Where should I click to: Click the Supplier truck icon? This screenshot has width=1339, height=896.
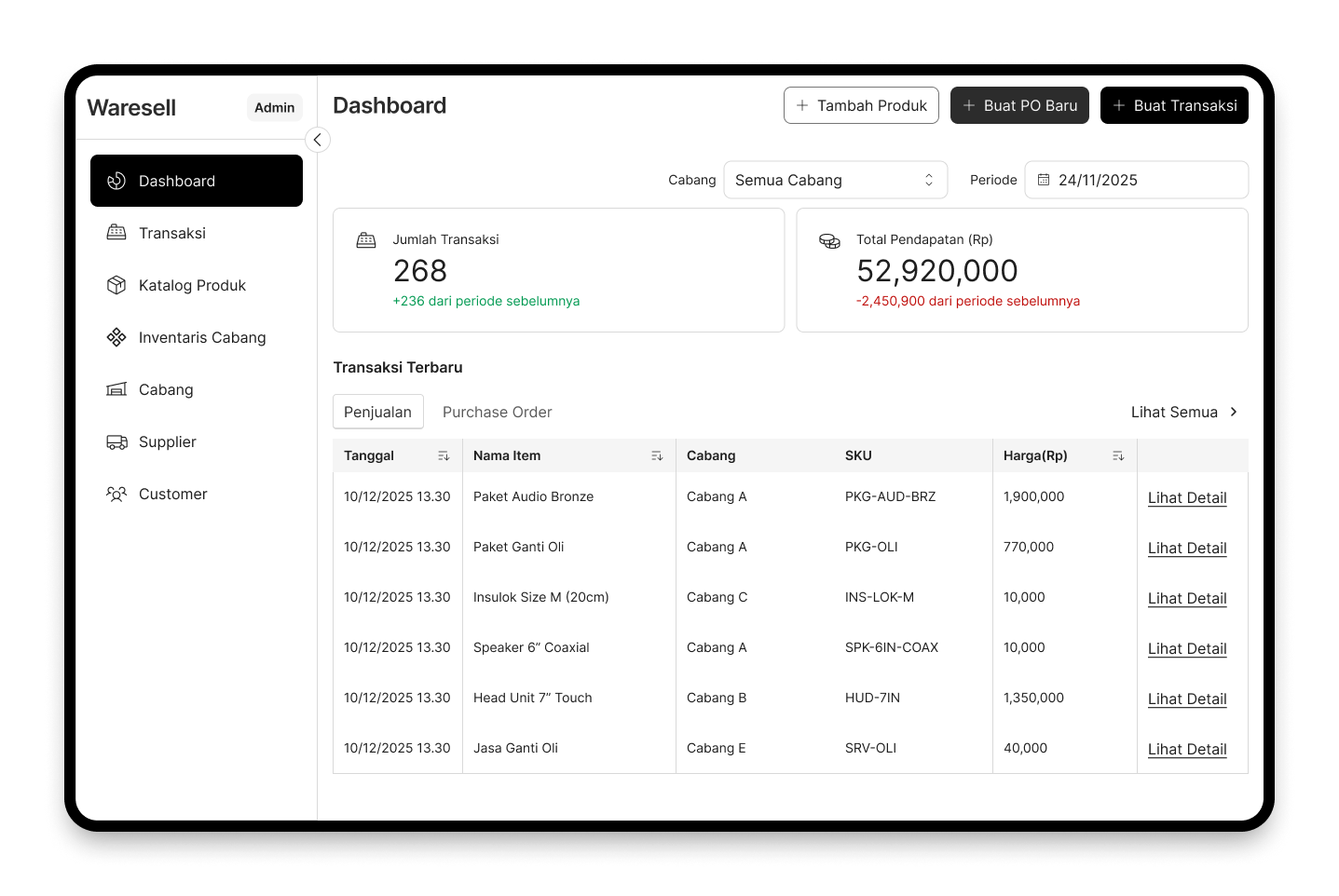[x=116, y=441]
